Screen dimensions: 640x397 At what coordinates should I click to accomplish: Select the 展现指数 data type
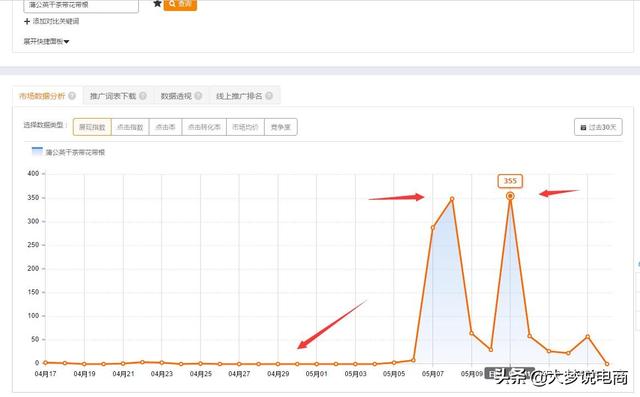[92, 127]
